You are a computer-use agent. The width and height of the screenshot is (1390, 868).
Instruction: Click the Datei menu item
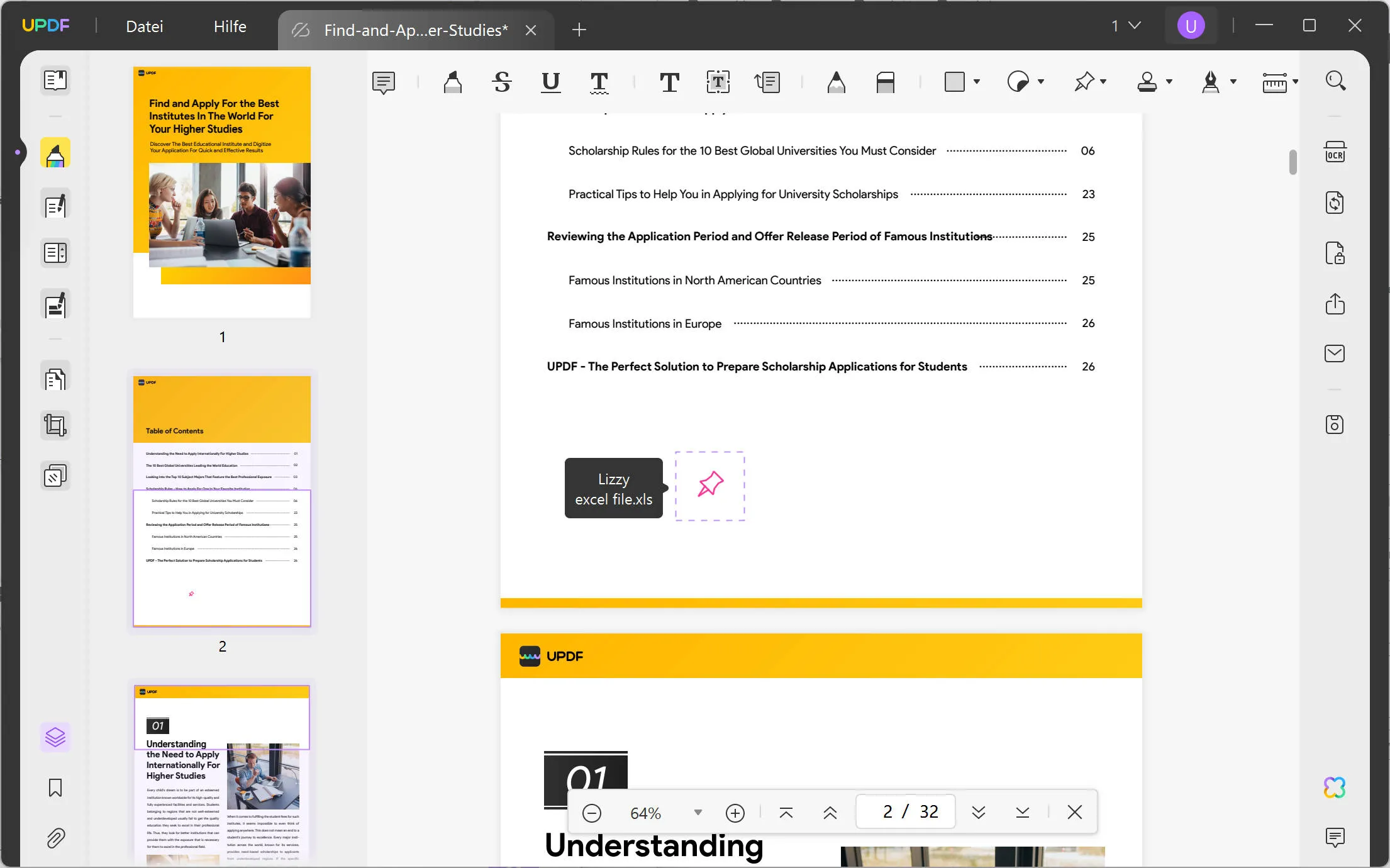144,26
